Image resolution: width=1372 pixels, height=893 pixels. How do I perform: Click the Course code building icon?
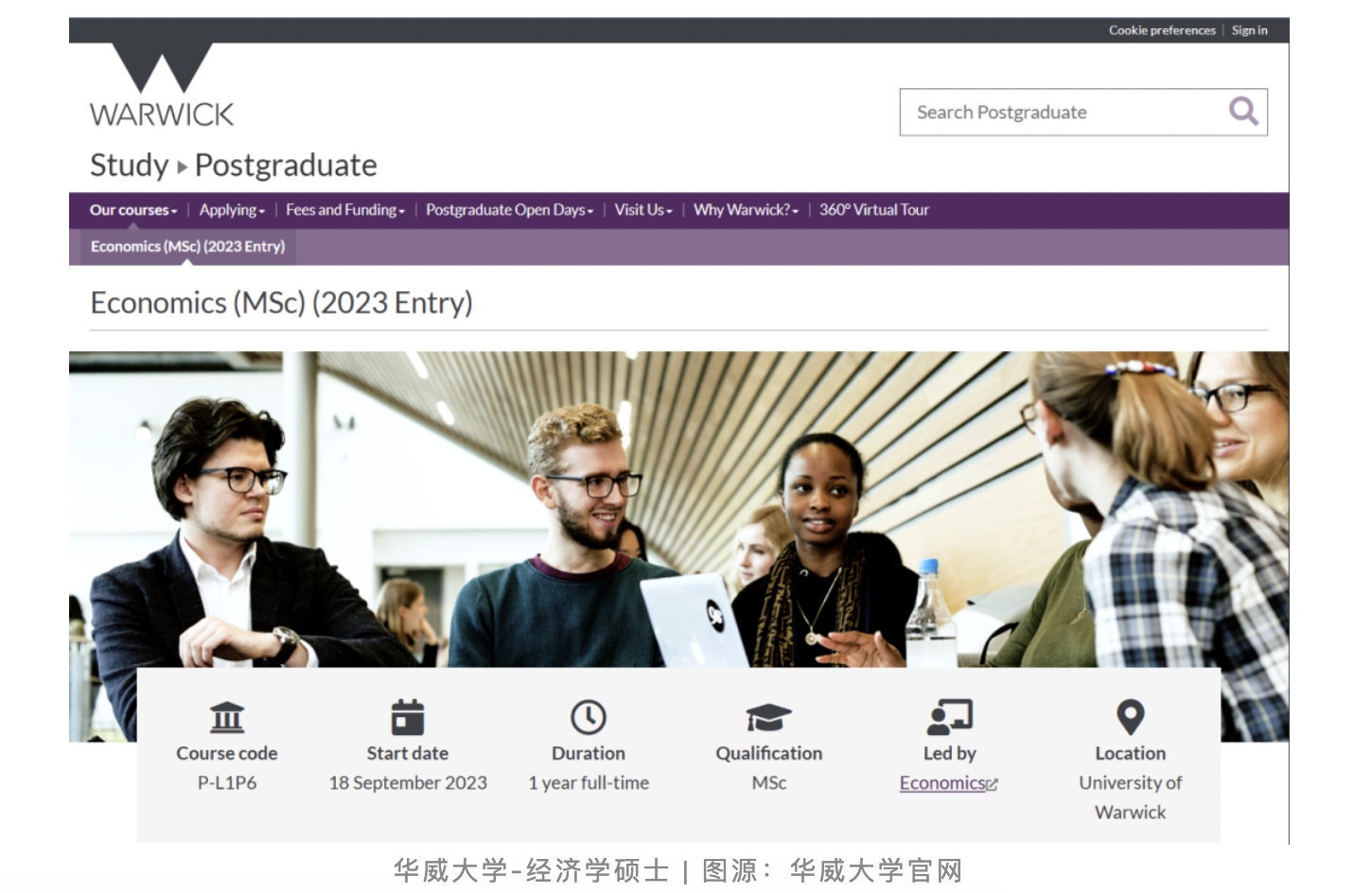227,717
